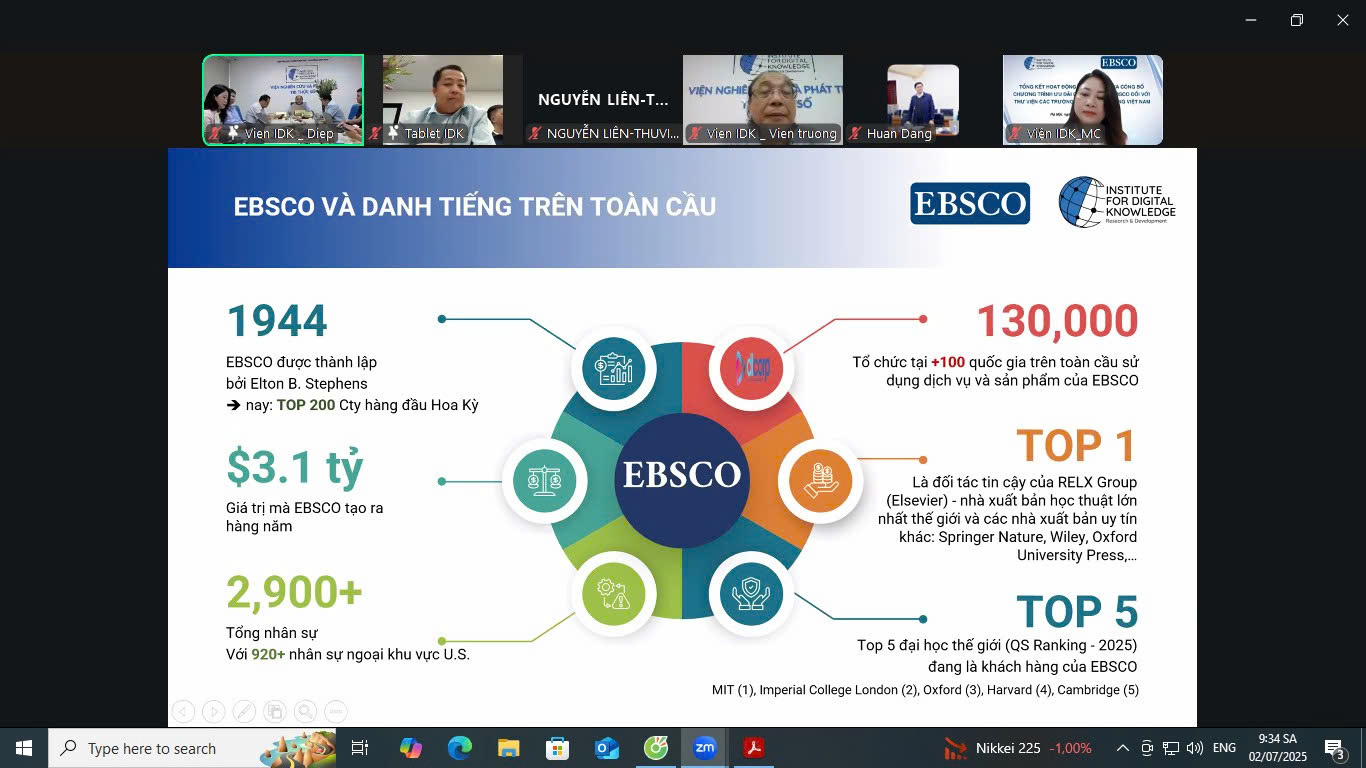
Task: Open the Nikkei 225 stock widget
Action: [1018, 748]
